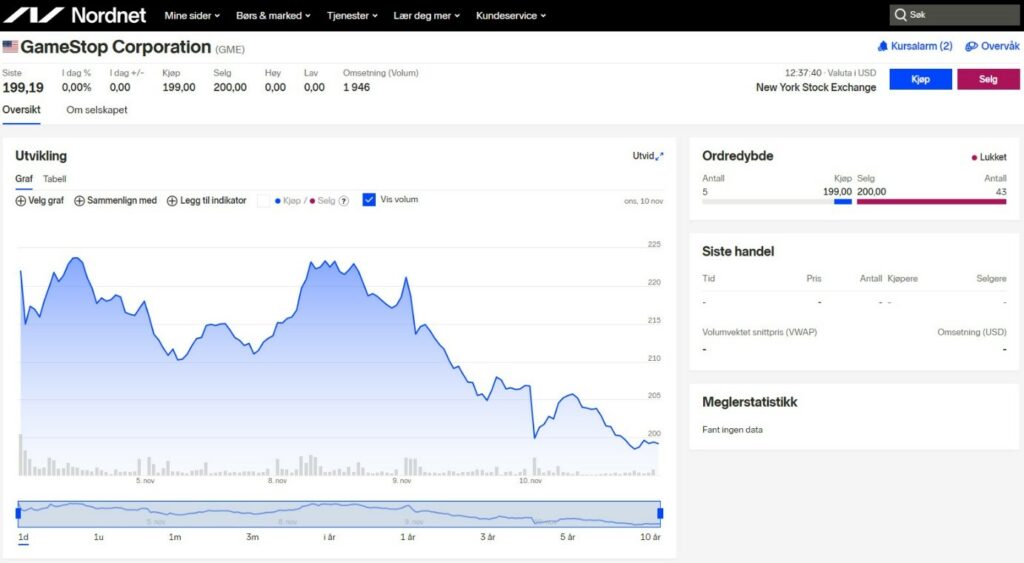The image size is (1024, 563).
Task: Click the plus icon for Sammenlign med
Action: (x=79, y=201)
